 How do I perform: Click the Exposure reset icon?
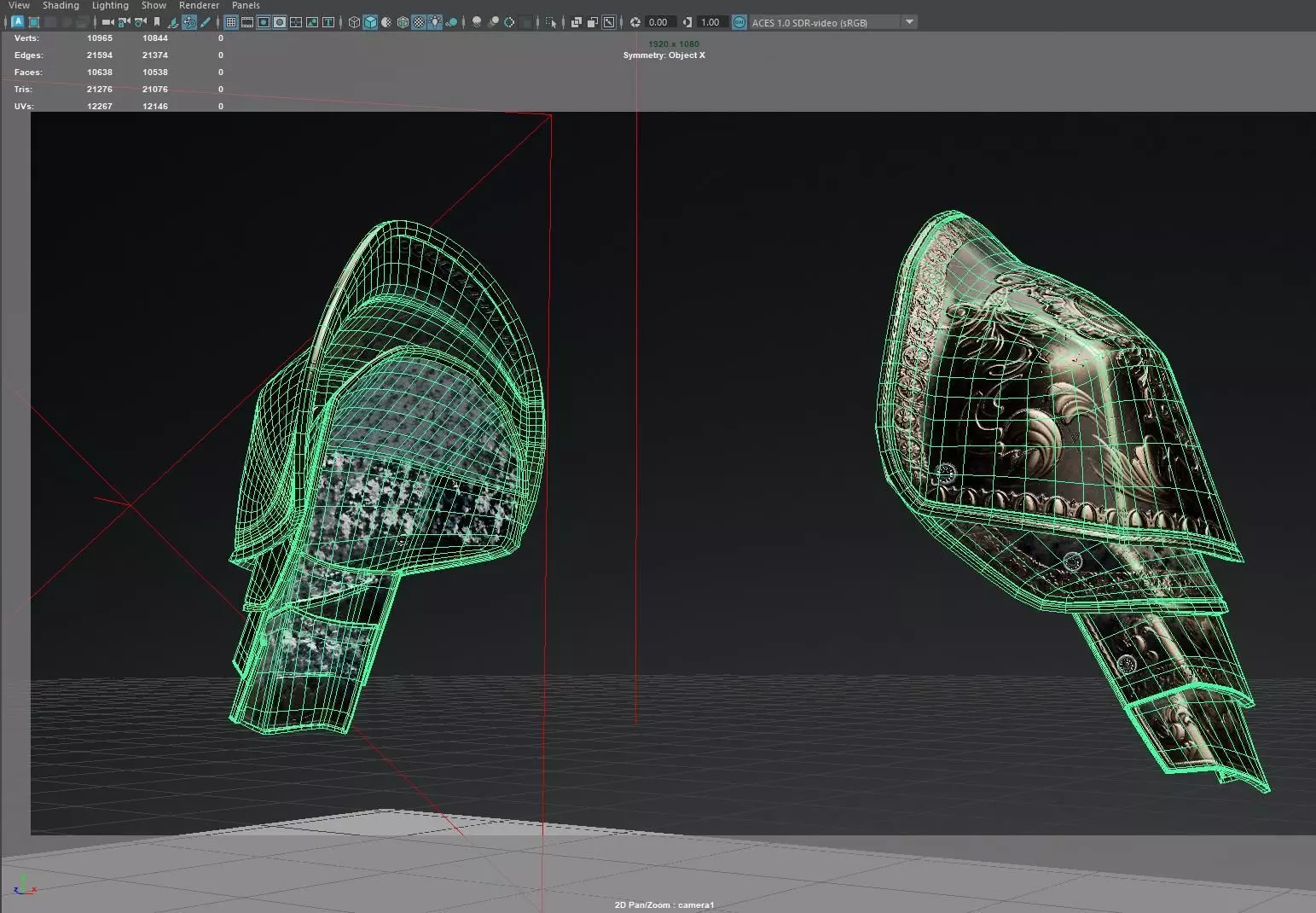pyautogui.click(x=635, y=22)
